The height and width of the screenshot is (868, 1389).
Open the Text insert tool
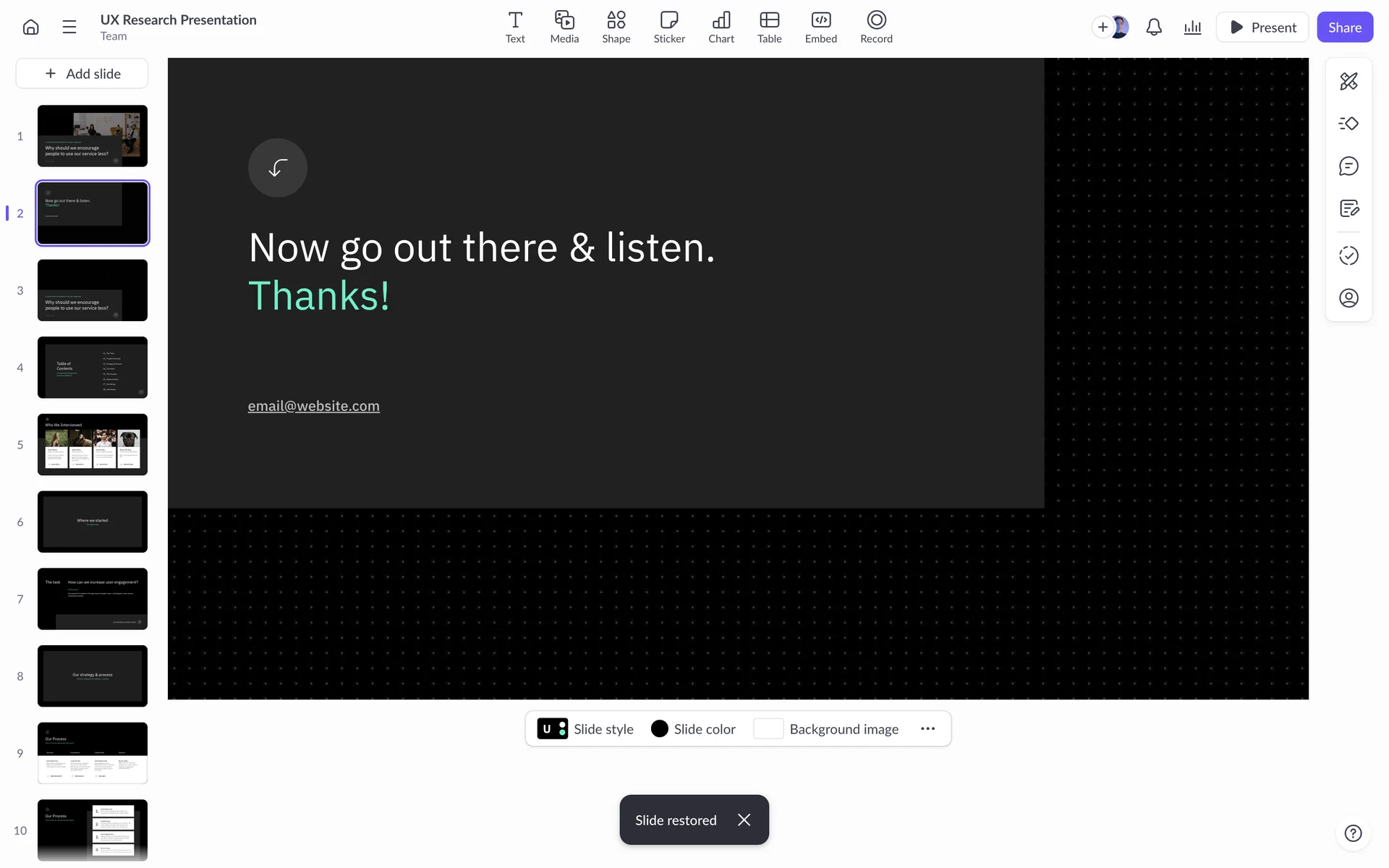click(x=515, y=27)
